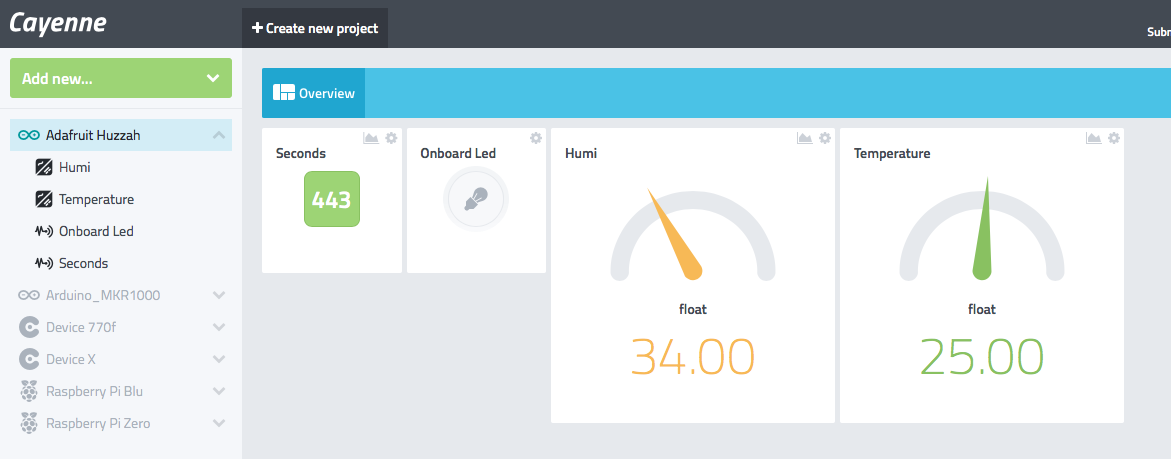The height and width of the screenshot is (459, 1171).
Task: Select Raspberry Pi Blu in device list
Action: coord(95,391)
